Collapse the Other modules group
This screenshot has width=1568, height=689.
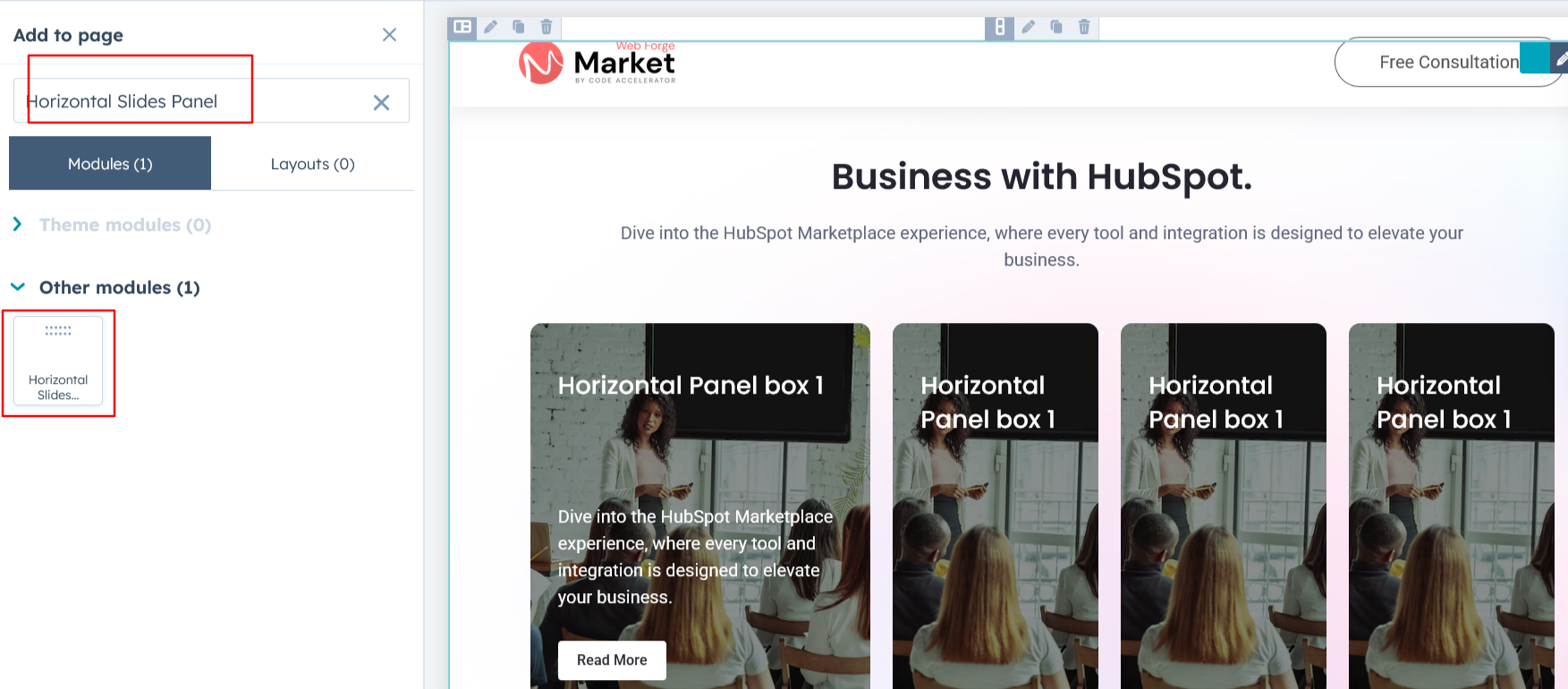click(106, 287)
